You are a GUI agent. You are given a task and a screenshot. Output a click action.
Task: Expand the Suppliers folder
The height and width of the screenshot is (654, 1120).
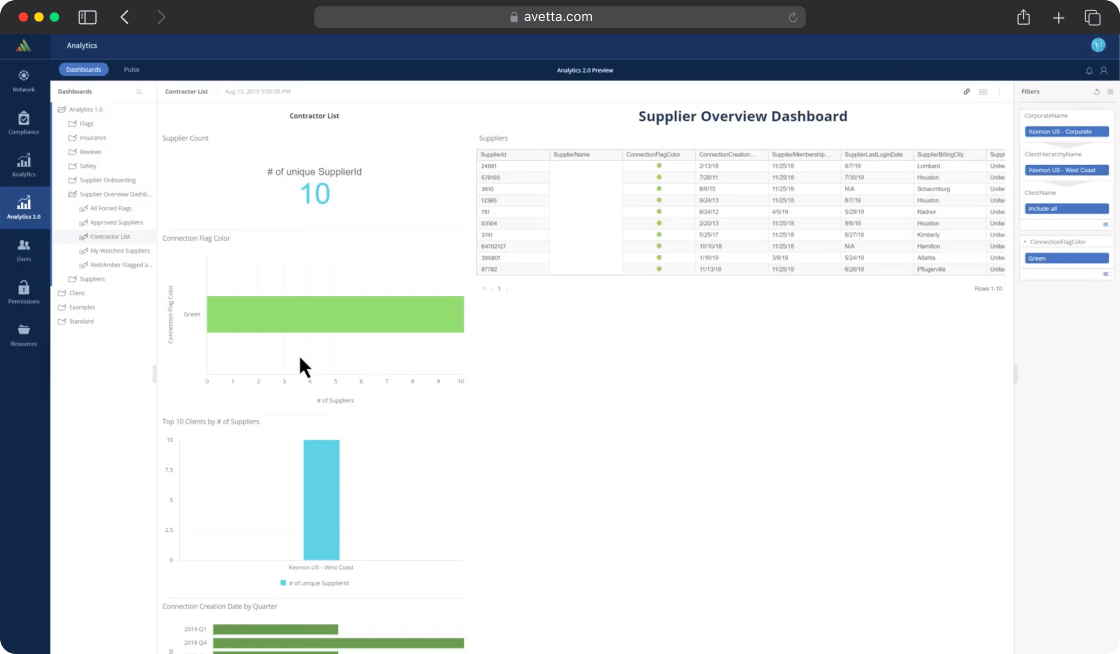tap(72, 279)
